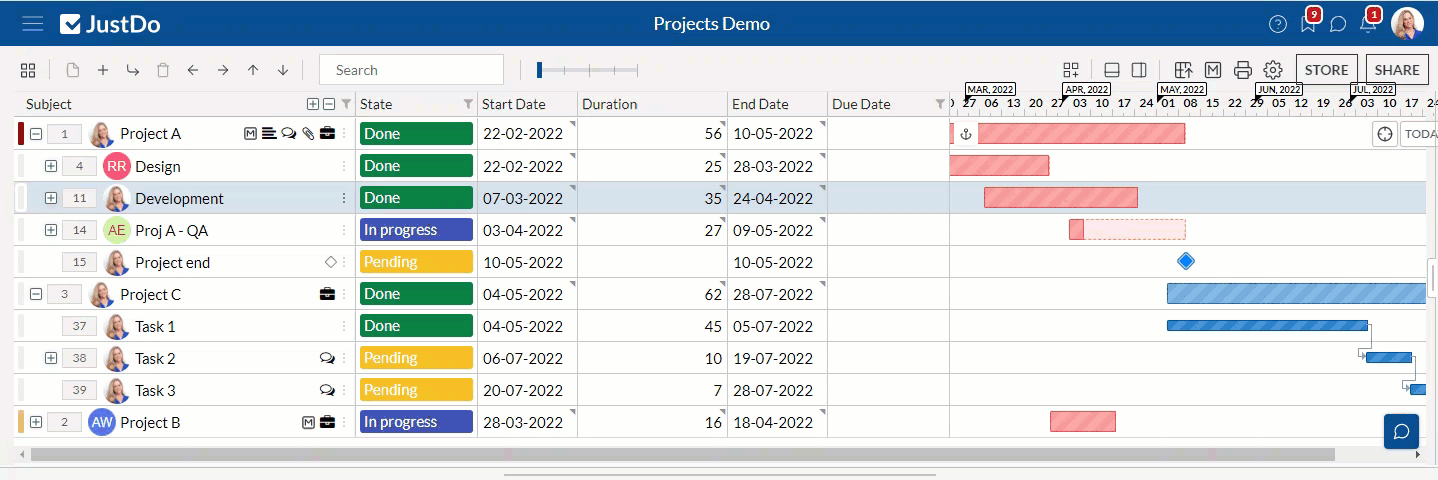This screenshot has height=480, width=1438.
Task: Add a new task with plus icon
Action: click(x=102, y=70)
